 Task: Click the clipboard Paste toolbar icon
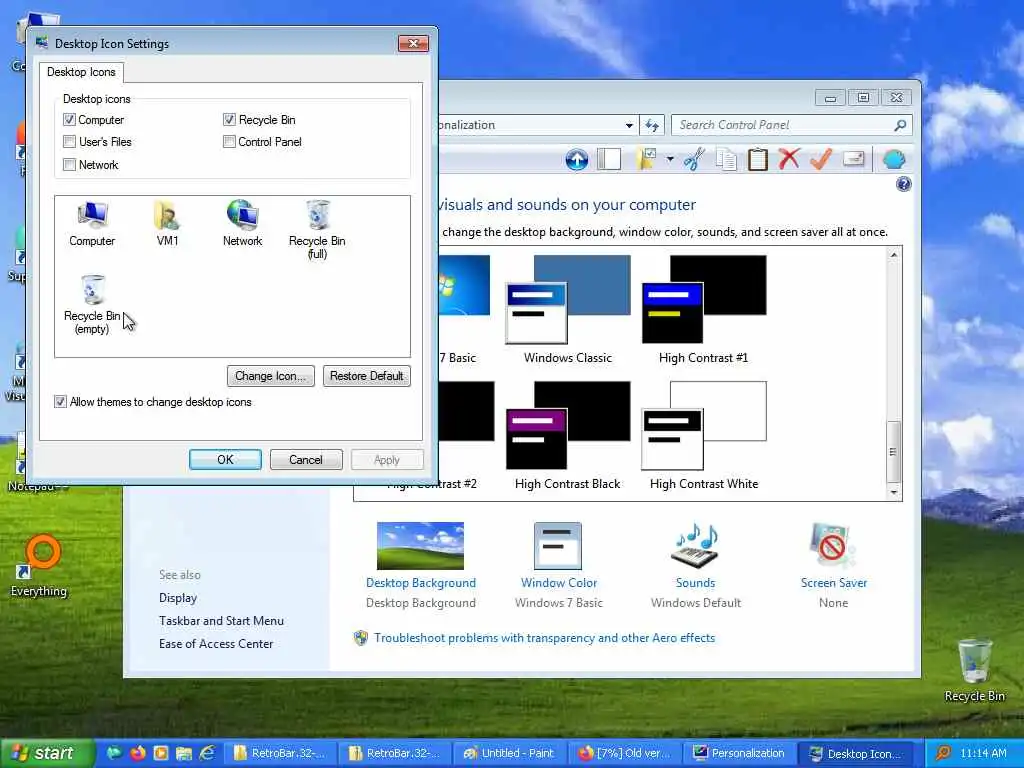coord(758,159)
